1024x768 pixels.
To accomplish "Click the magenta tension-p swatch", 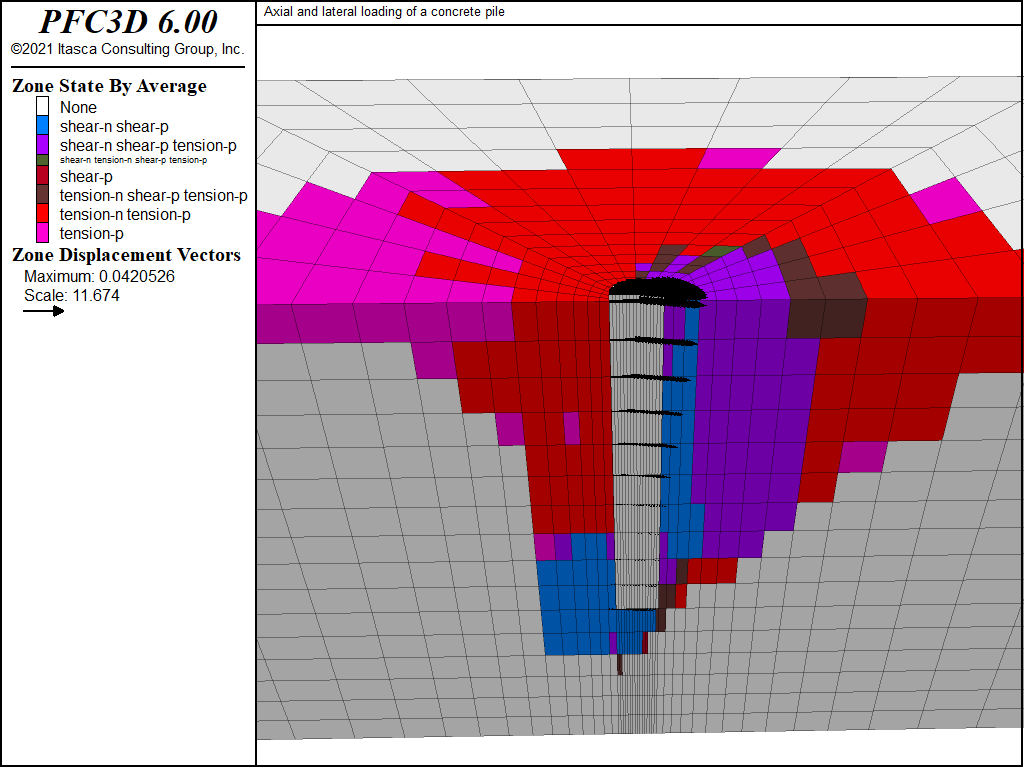I will 42,232.
